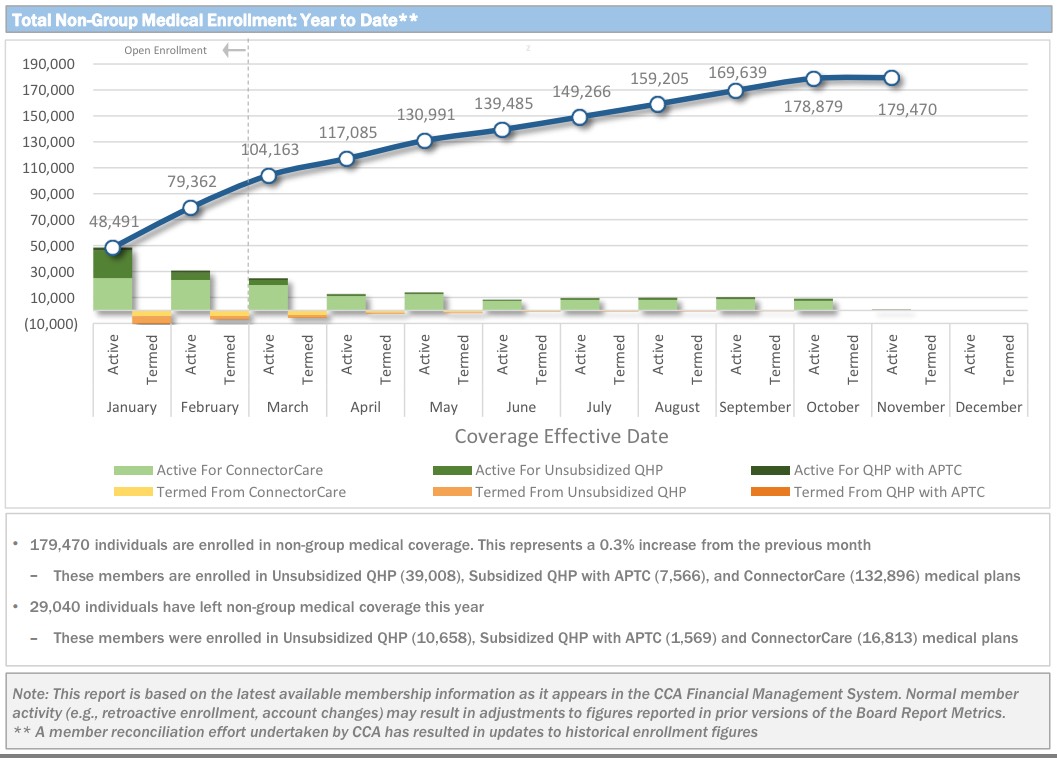Image resolution: width=1057 pixels, height=766 pixels.
Task: Select the March Active bar
Action: click(x=269, y=296)
